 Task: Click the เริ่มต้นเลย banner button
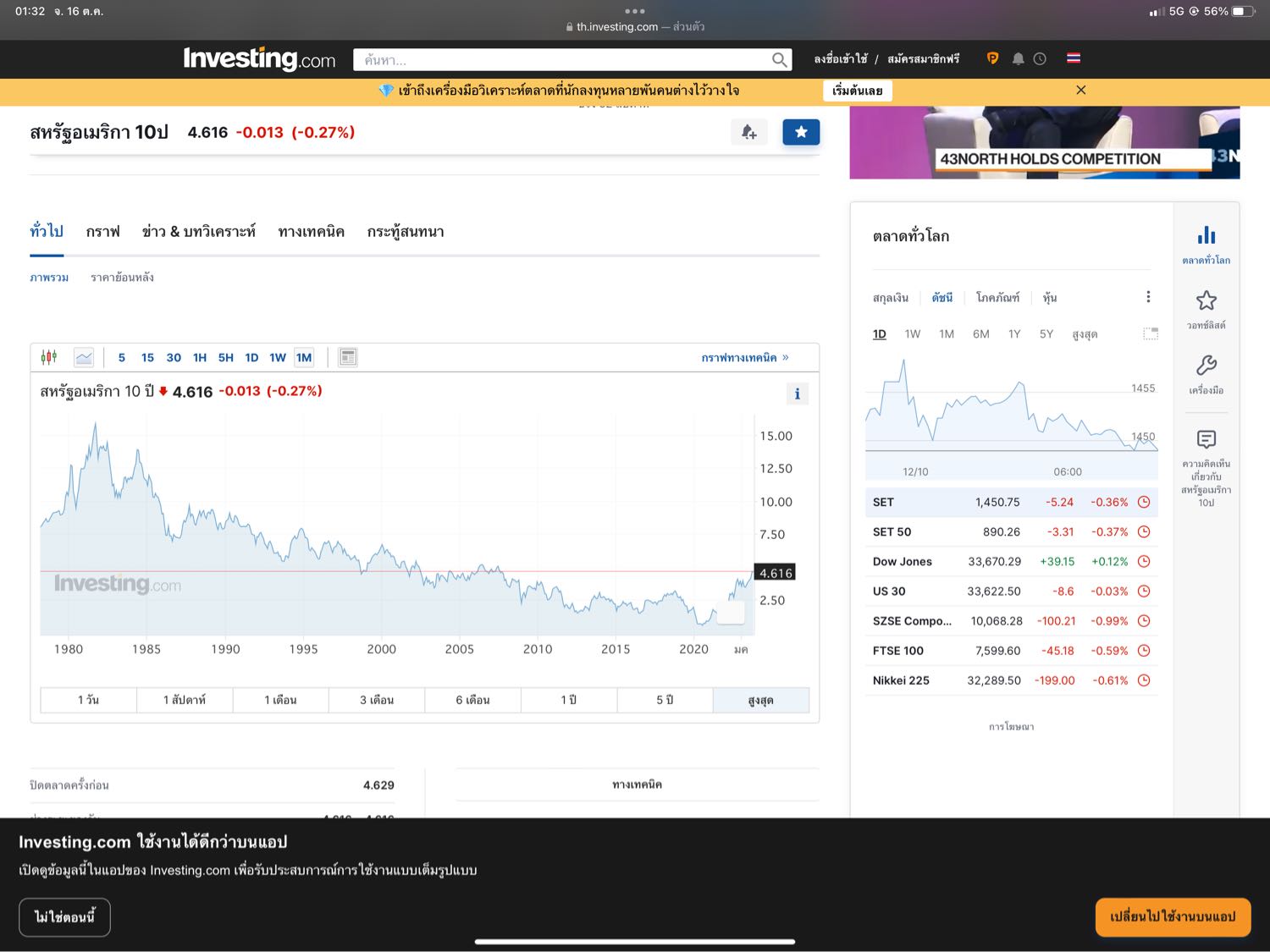[x=858, y=91]
